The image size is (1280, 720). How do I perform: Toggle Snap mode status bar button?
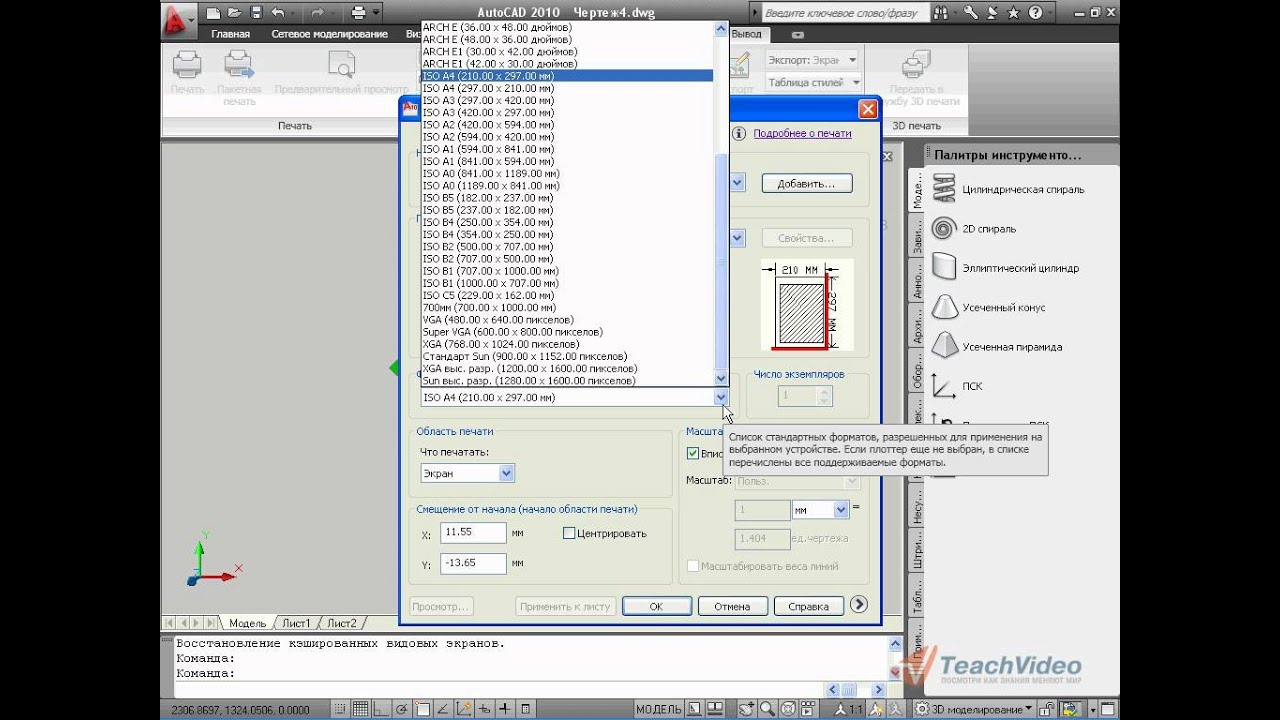pos(340,709)
